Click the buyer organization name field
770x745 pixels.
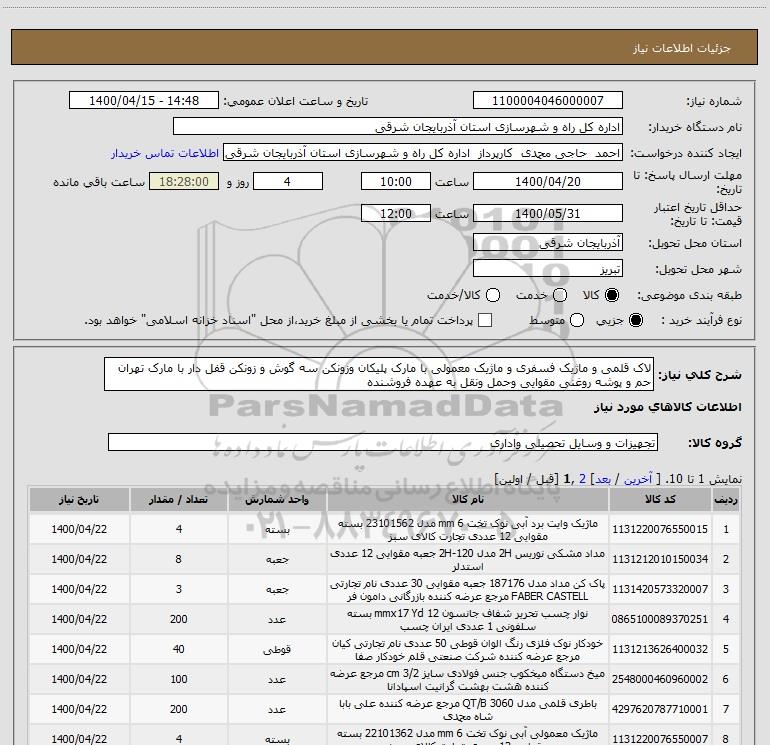click(x=398, y=127)
